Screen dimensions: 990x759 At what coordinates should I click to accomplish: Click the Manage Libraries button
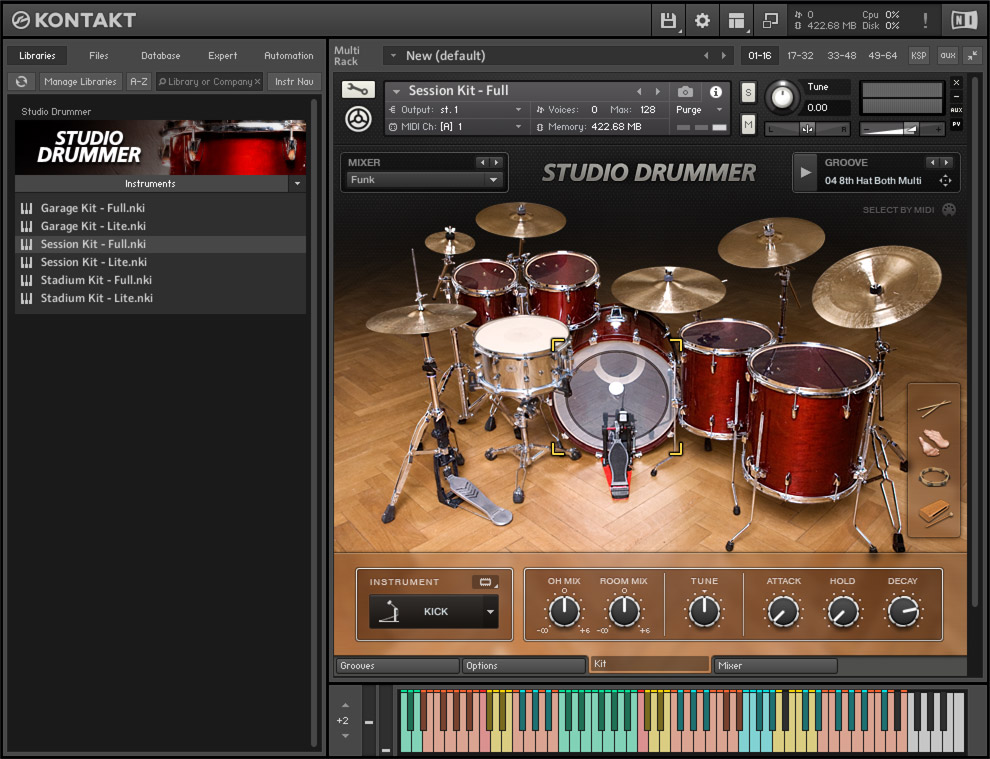(x=80, y=82)
